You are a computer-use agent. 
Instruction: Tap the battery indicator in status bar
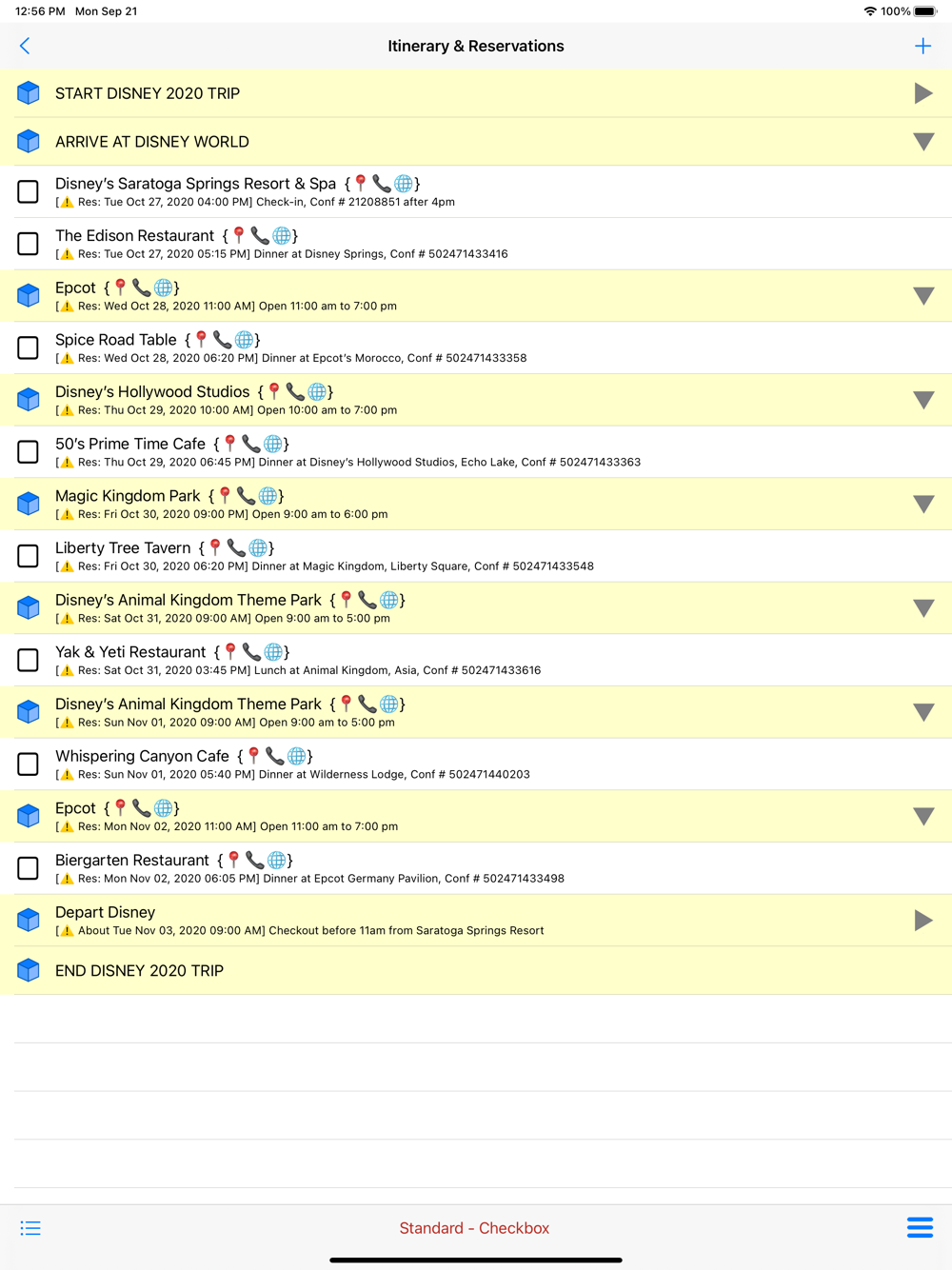pyautogui.click(x=925, y=11)
